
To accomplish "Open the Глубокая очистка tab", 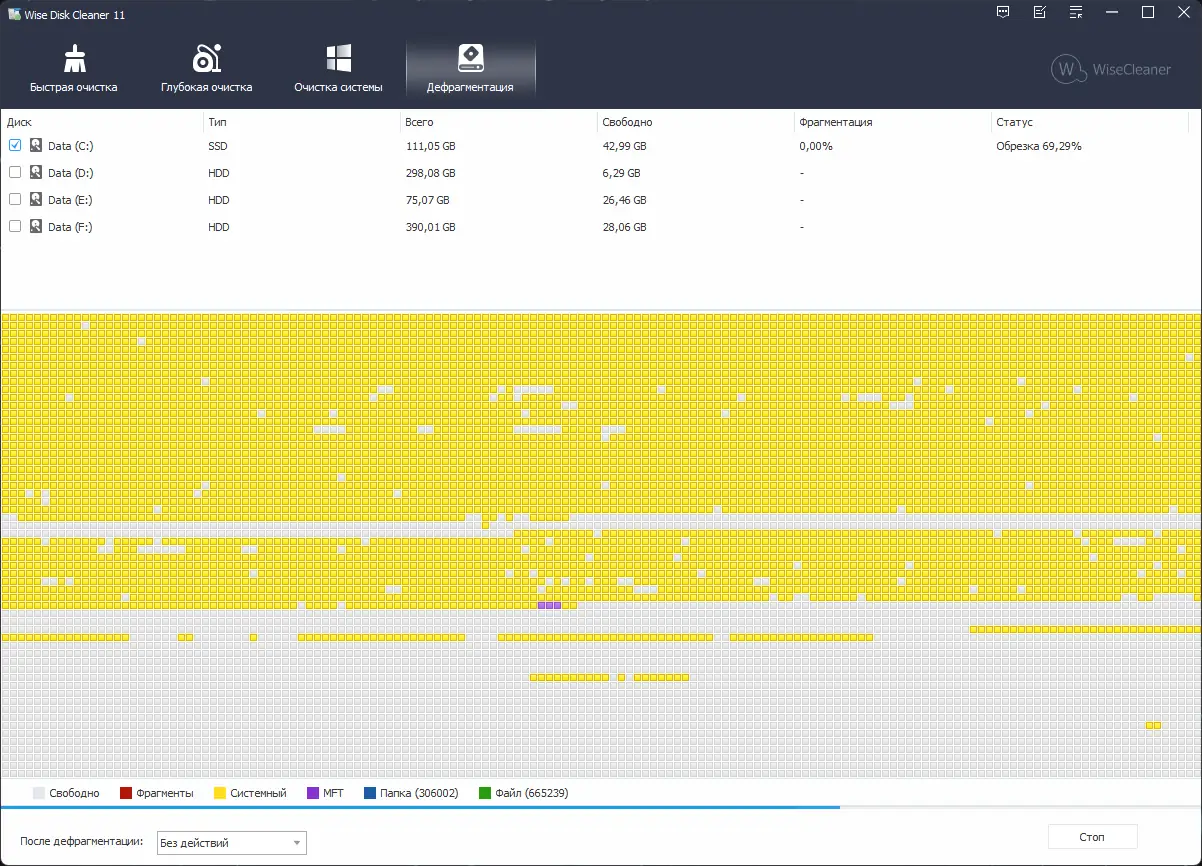I will [206, 69].
